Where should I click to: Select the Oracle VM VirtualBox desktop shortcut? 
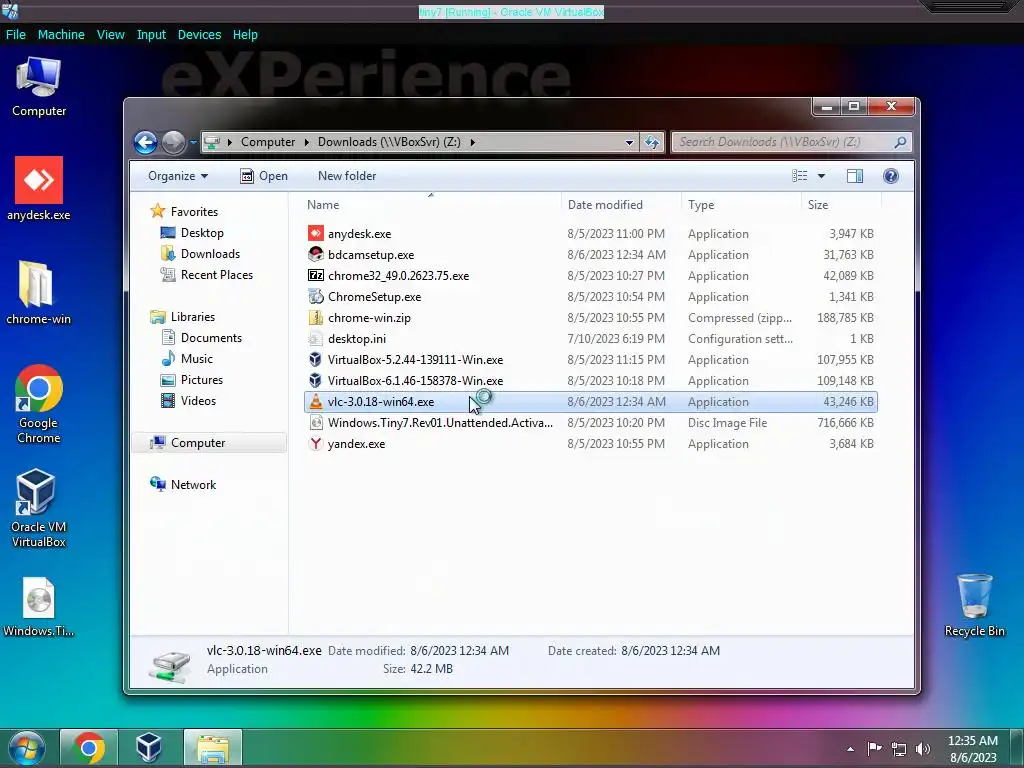click(39, 508)
